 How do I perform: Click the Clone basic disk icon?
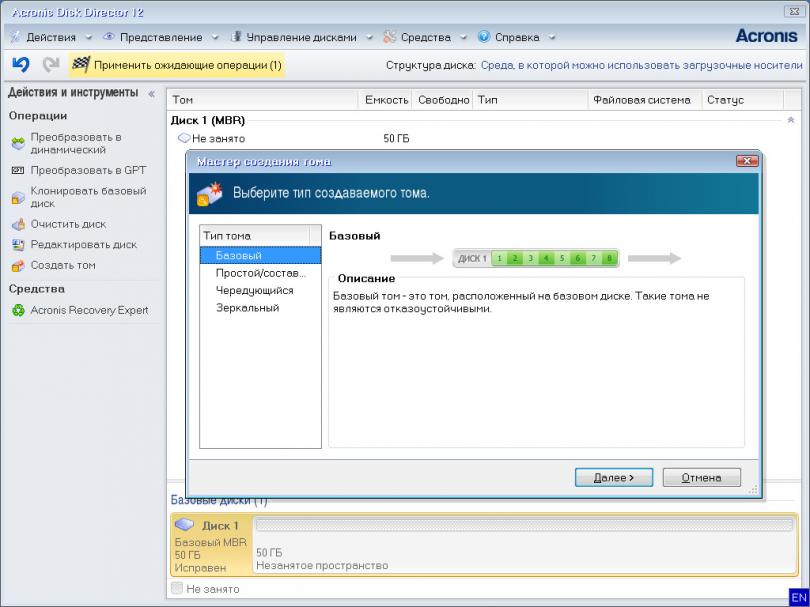(x=18, y=197)
